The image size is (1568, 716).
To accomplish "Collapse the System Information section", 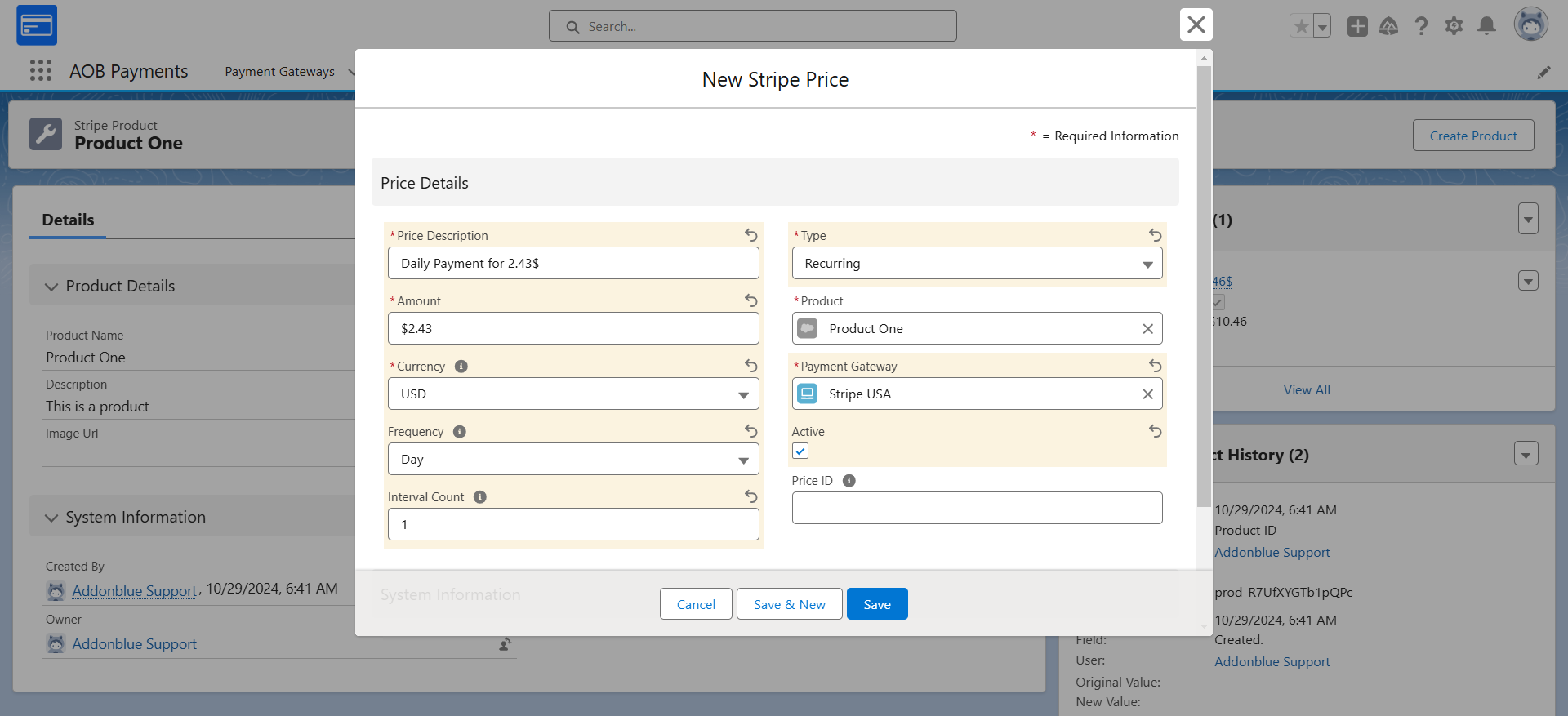I will coord(51,518).
